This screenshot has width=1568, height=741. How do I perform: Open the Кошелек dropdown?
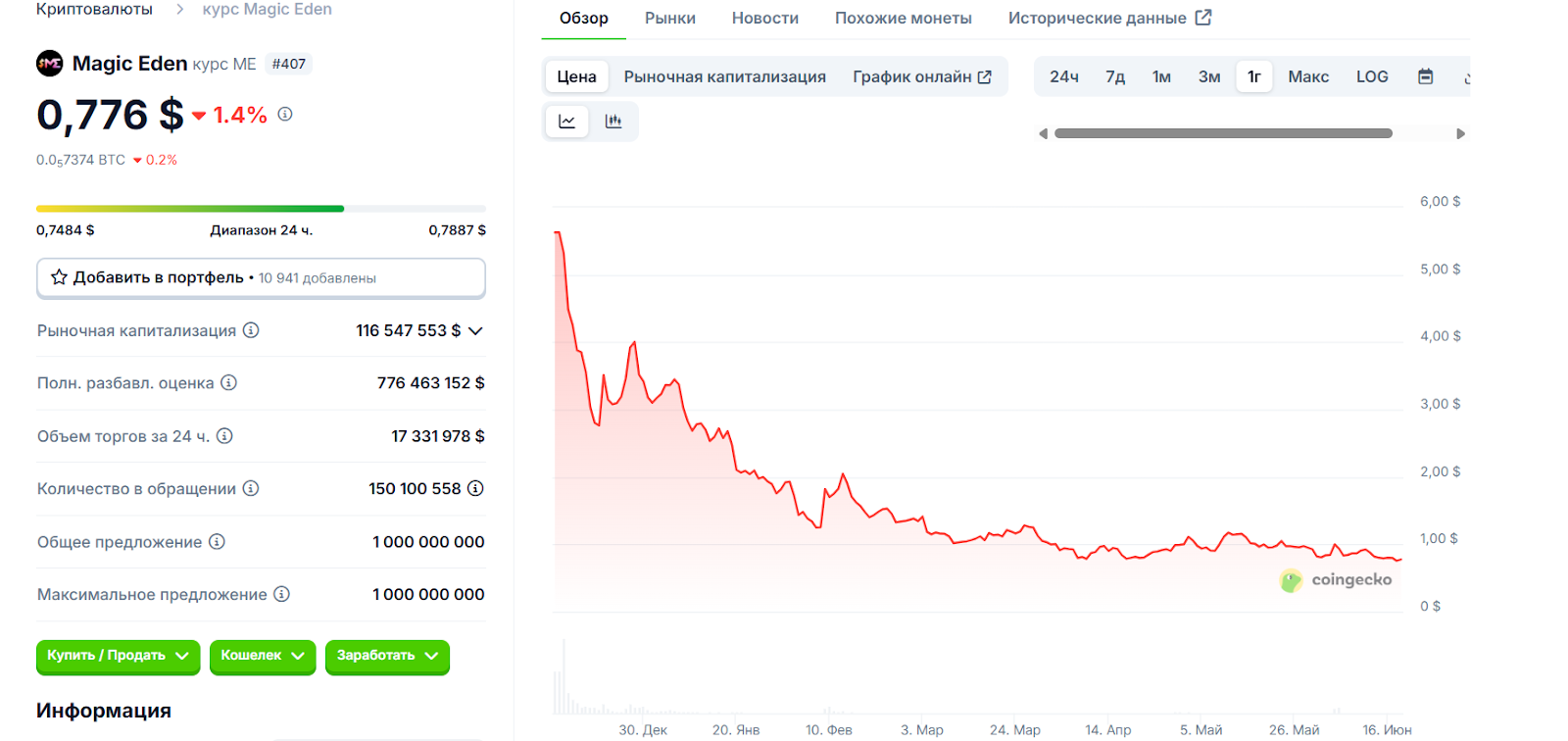262,656
